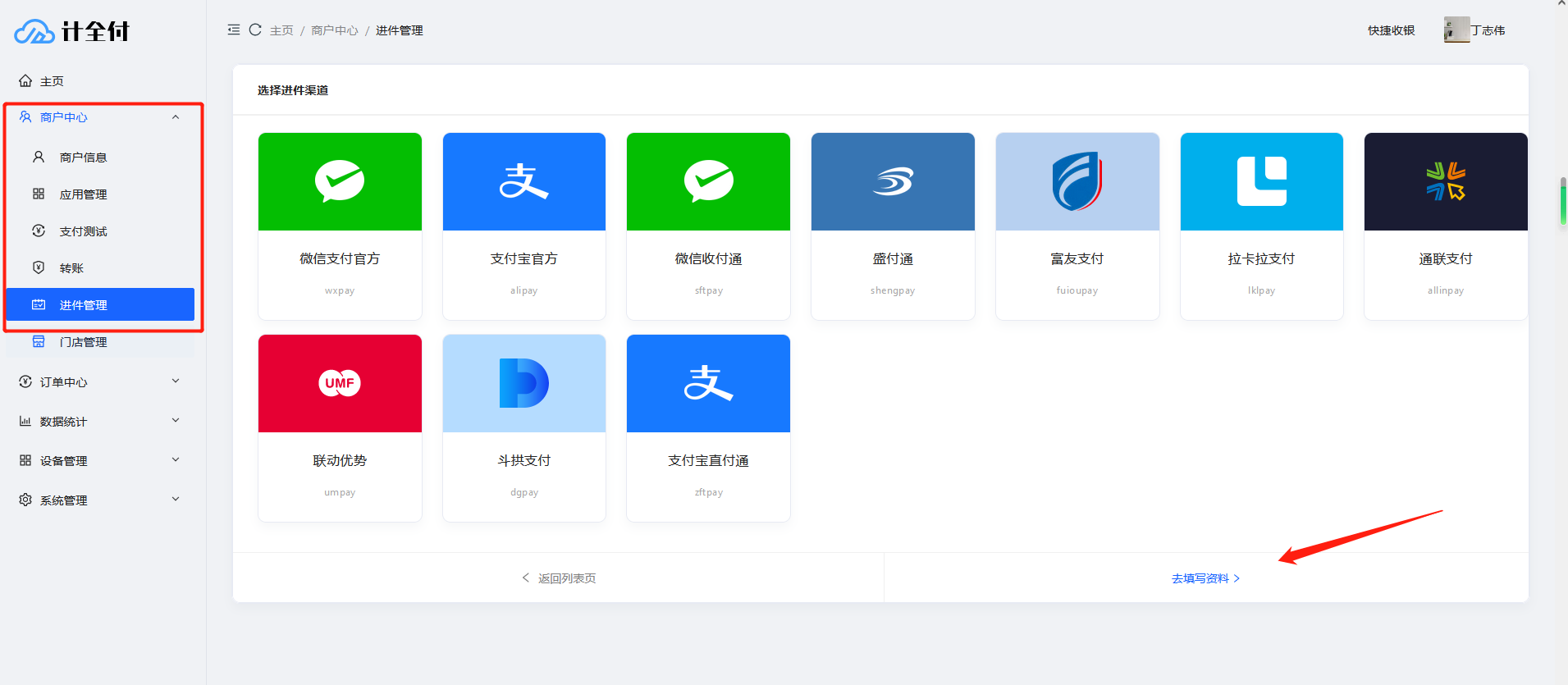Click the alipay code text
The height and width of the screenshot is (685, 1568).
pyautogui.click(x=524, y=290)
